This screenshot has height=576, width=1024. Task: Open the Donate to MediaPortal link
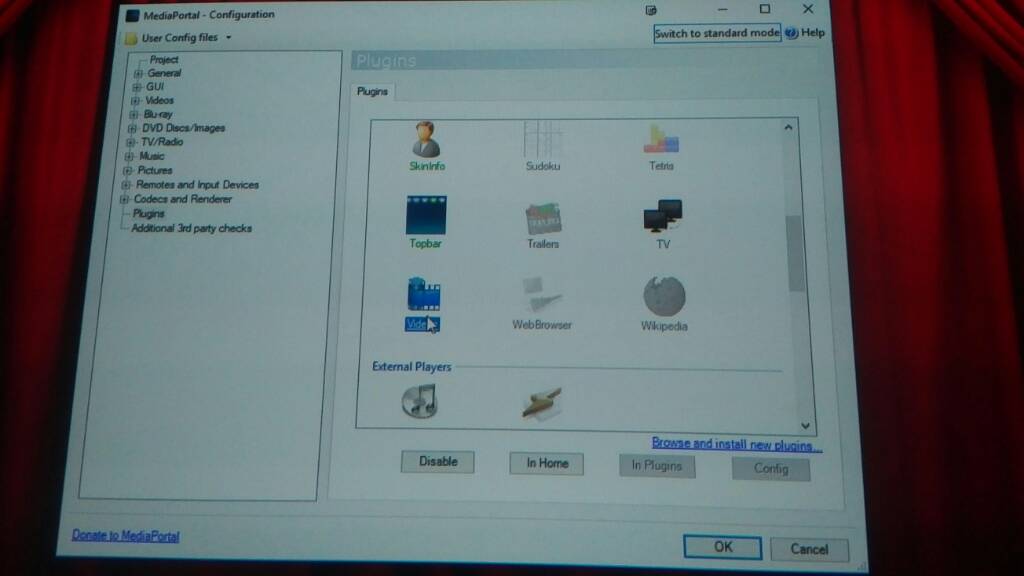[x=125, y=536]
